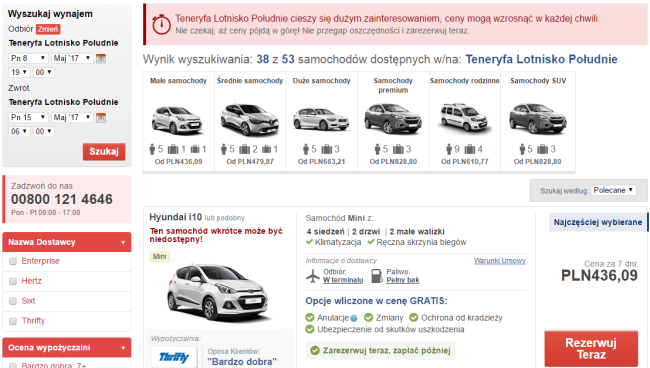Open the pickup minutes dropdown
Viewport: 650px width, 368px height.
[x=44, y=72]
